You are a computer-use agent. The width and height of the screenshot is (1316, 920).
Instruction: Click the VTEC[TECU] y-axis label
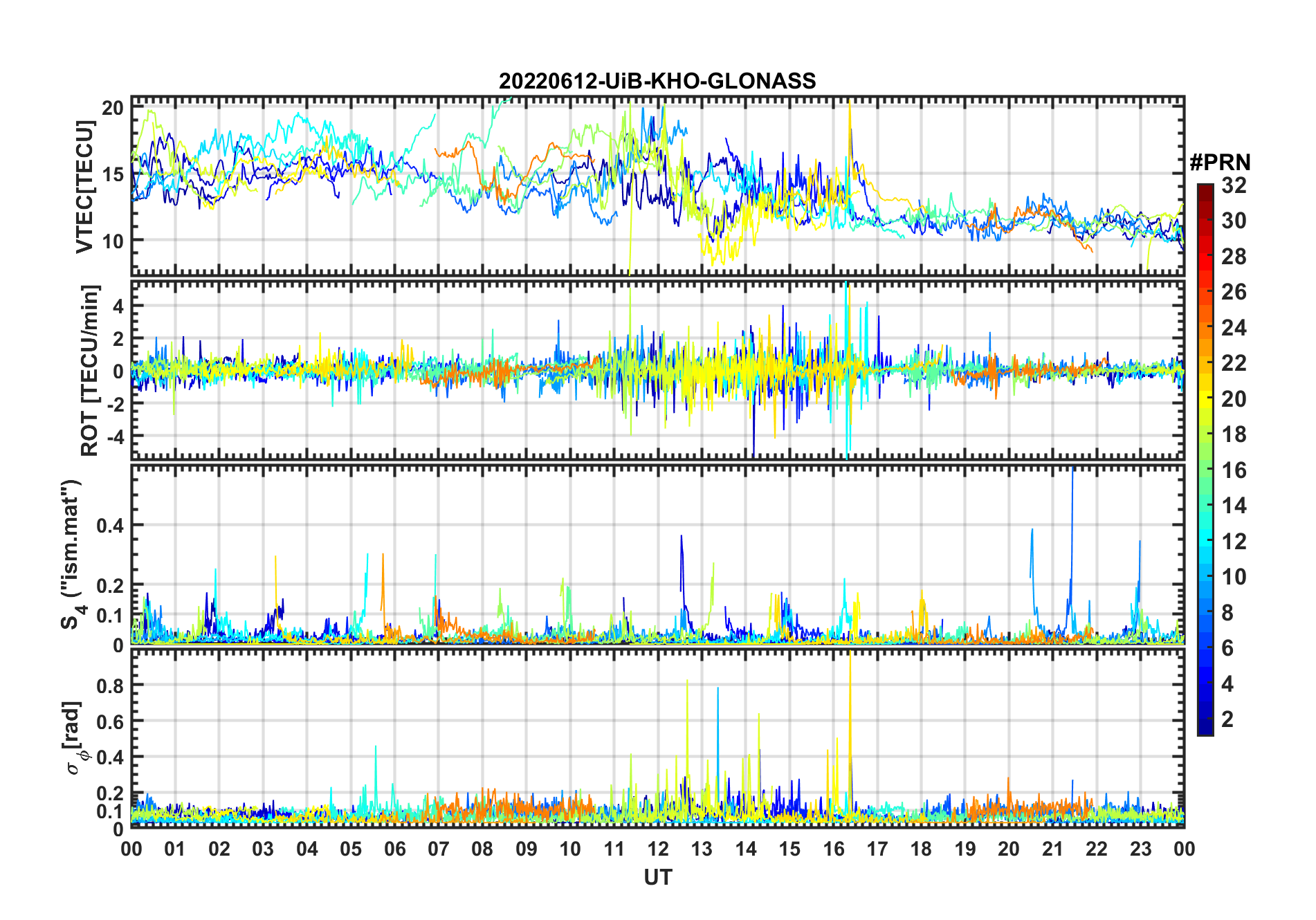coord(84,186)
